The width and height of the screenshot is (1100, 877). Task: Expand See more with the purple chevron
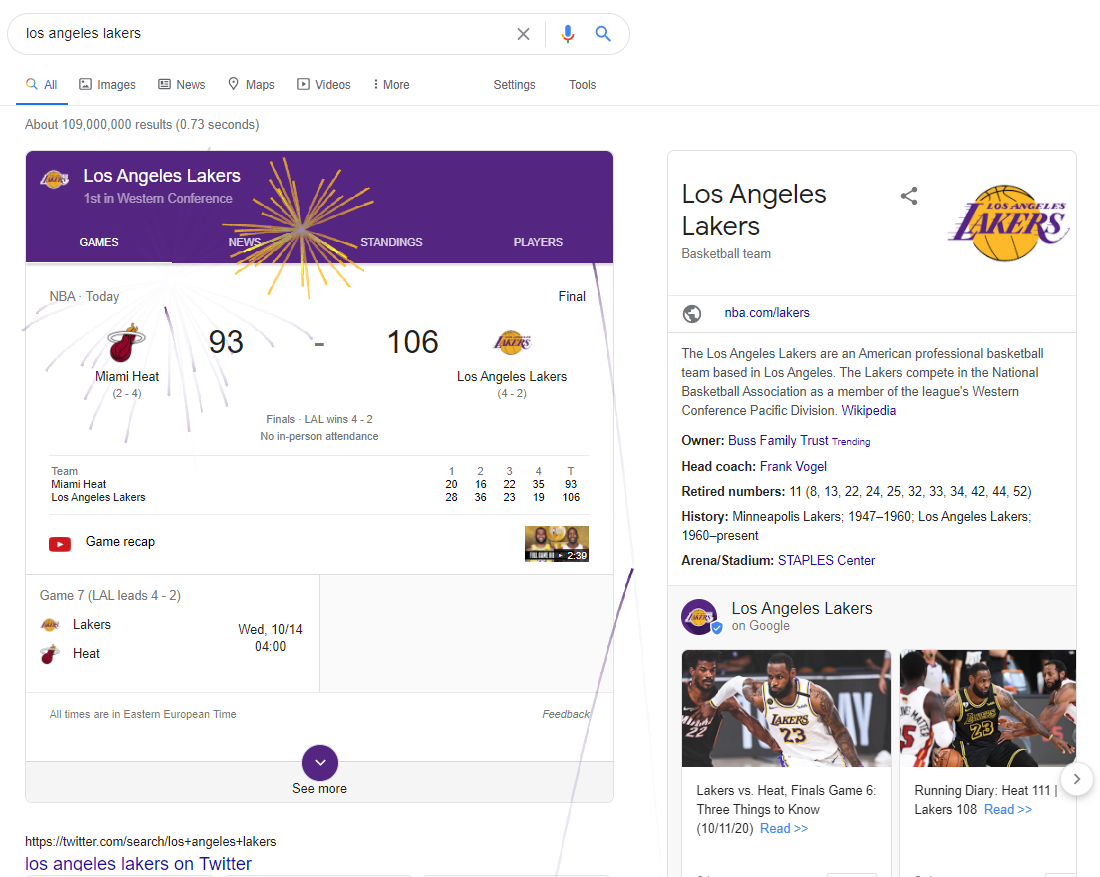[x=320, y=763]
